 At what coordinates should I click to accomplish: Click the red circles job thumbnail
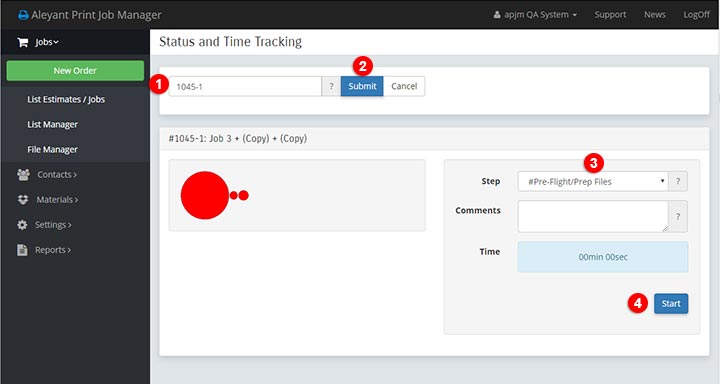(x=214, y=195)
